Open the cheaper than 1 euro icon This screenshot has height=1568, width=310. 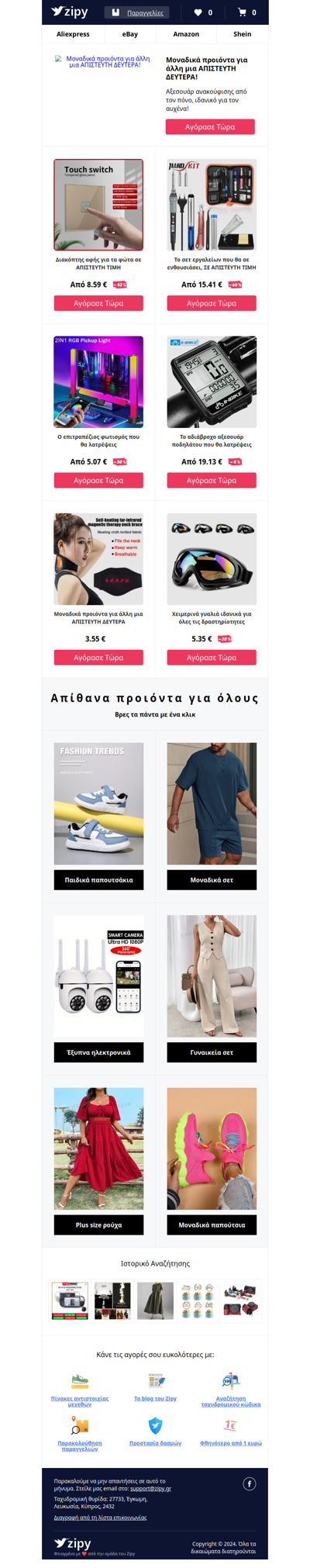pos(231,1425)
